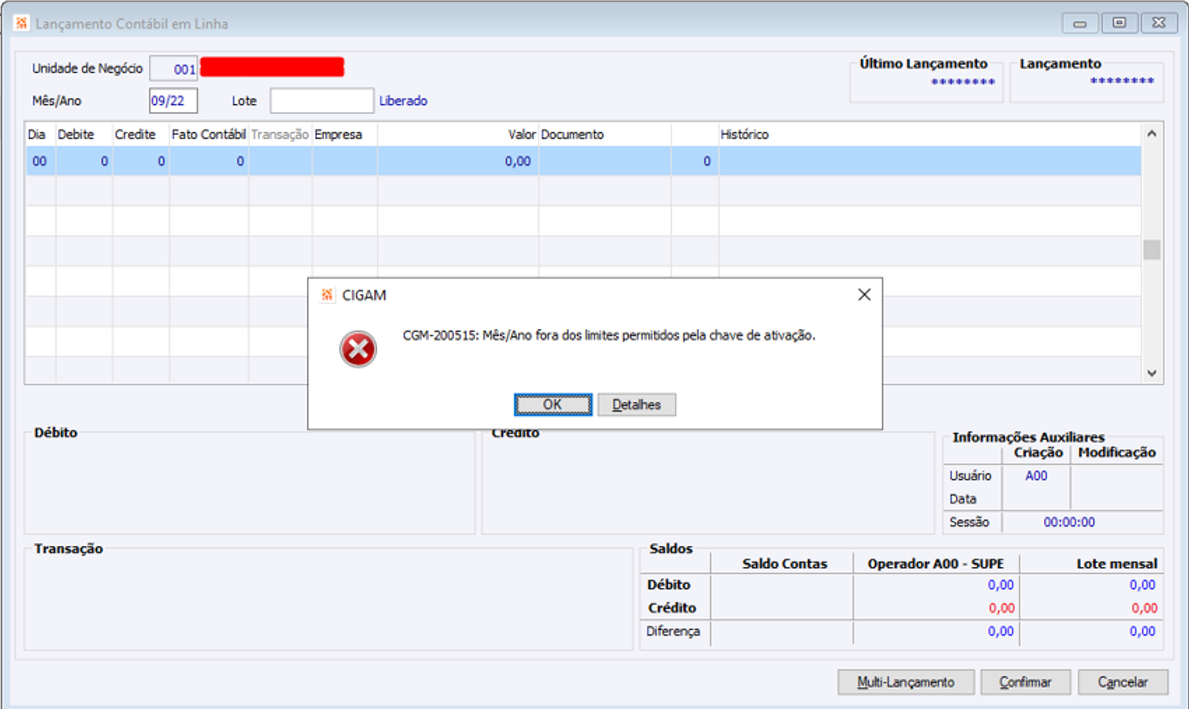Image resolution: width=1189 pixels, height=709 pixels.
Task: Close the Lançamento Contábil em Linha window
Action: pyautogui.click(x=1159, y=24)
